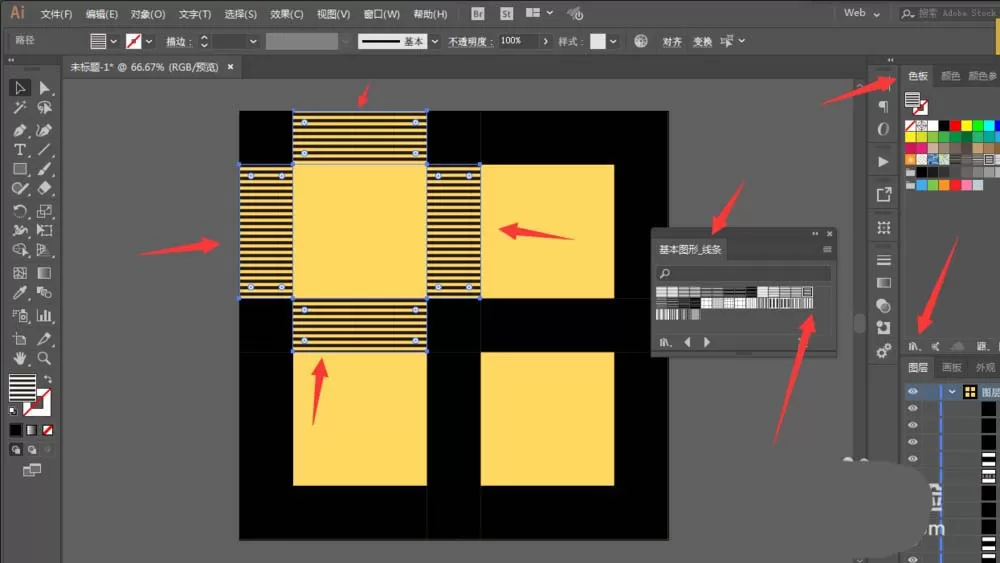Select the Perspective Grid tool
Screen dimensions: 1000x563
(x=44, y=250)
